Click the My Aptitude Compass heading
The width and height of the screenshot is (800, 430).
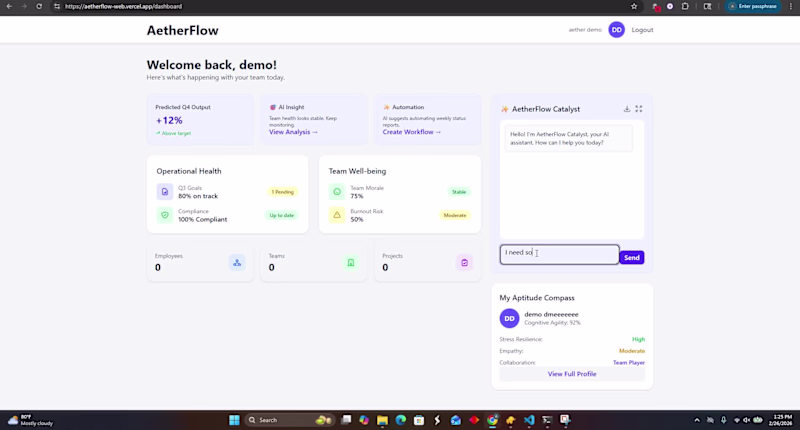(537, 298)
